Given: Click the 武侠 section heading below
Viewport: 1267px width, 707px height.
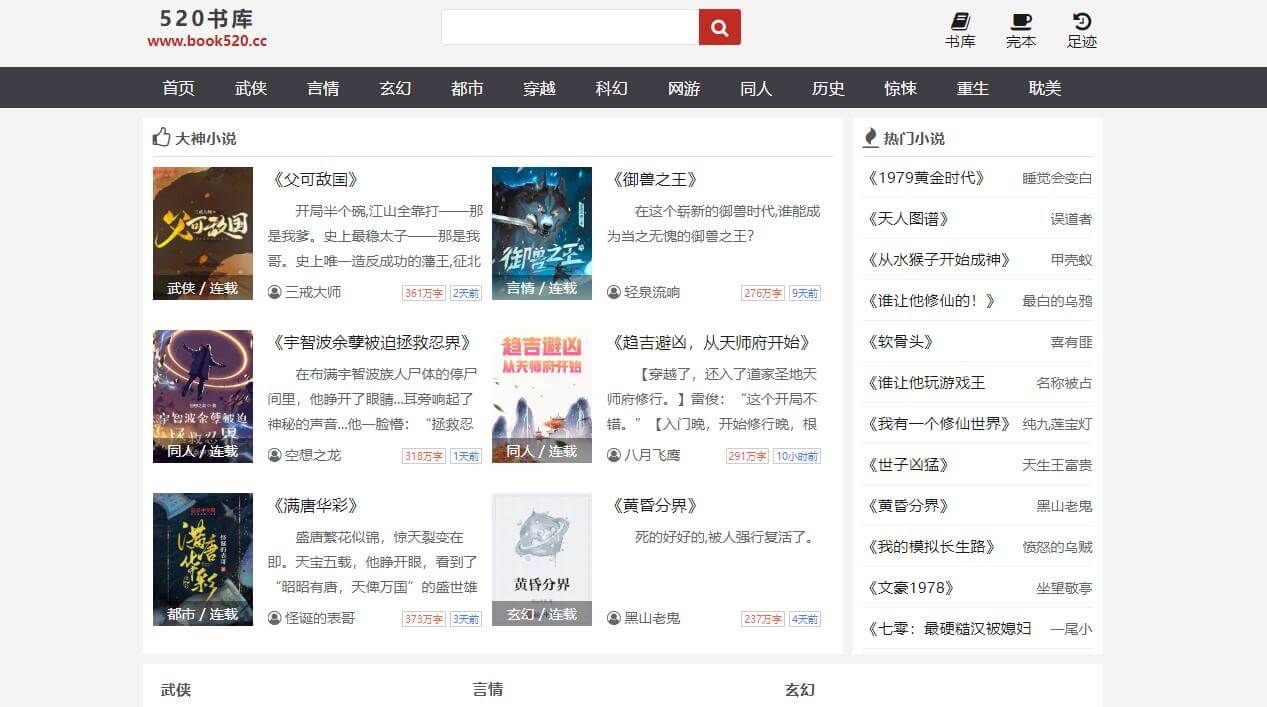Looking at the screenshot, I should (x=176, y=689).
